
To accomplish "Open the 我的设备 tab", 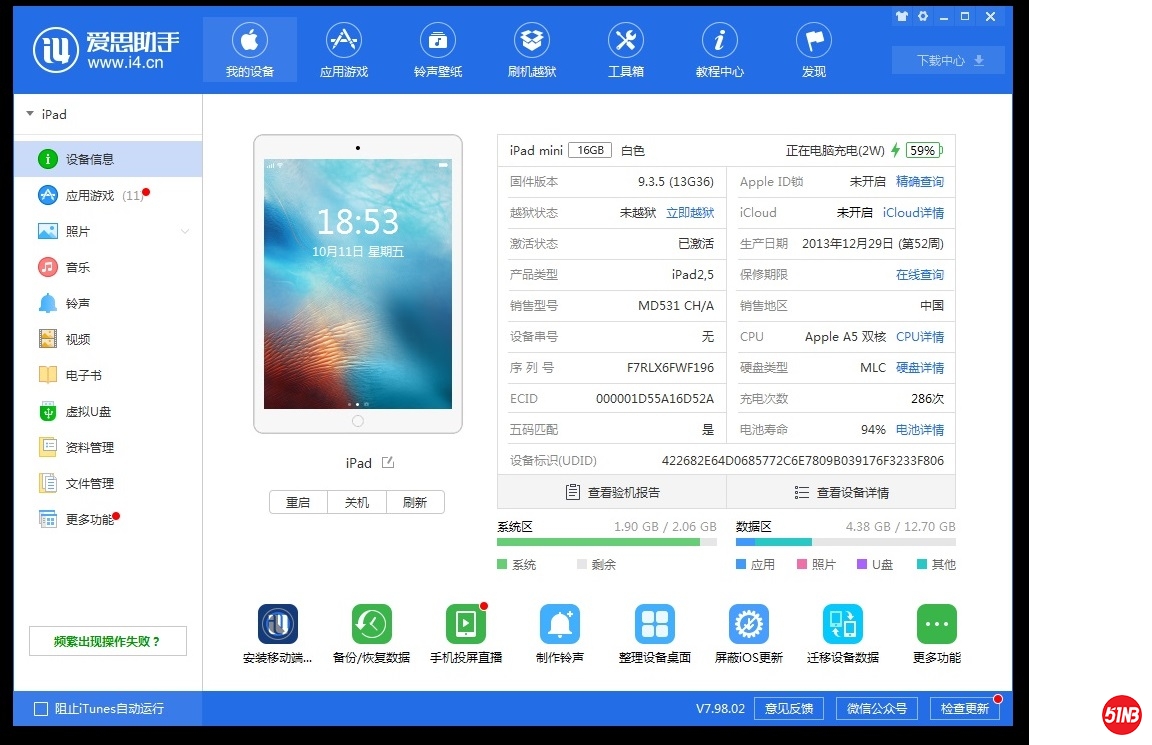I will tap(250, 49).
